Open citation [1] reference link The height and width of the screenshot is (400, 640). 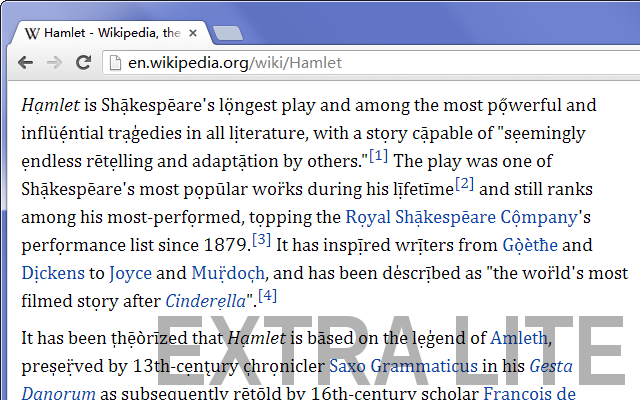click(x=378, y=156)
